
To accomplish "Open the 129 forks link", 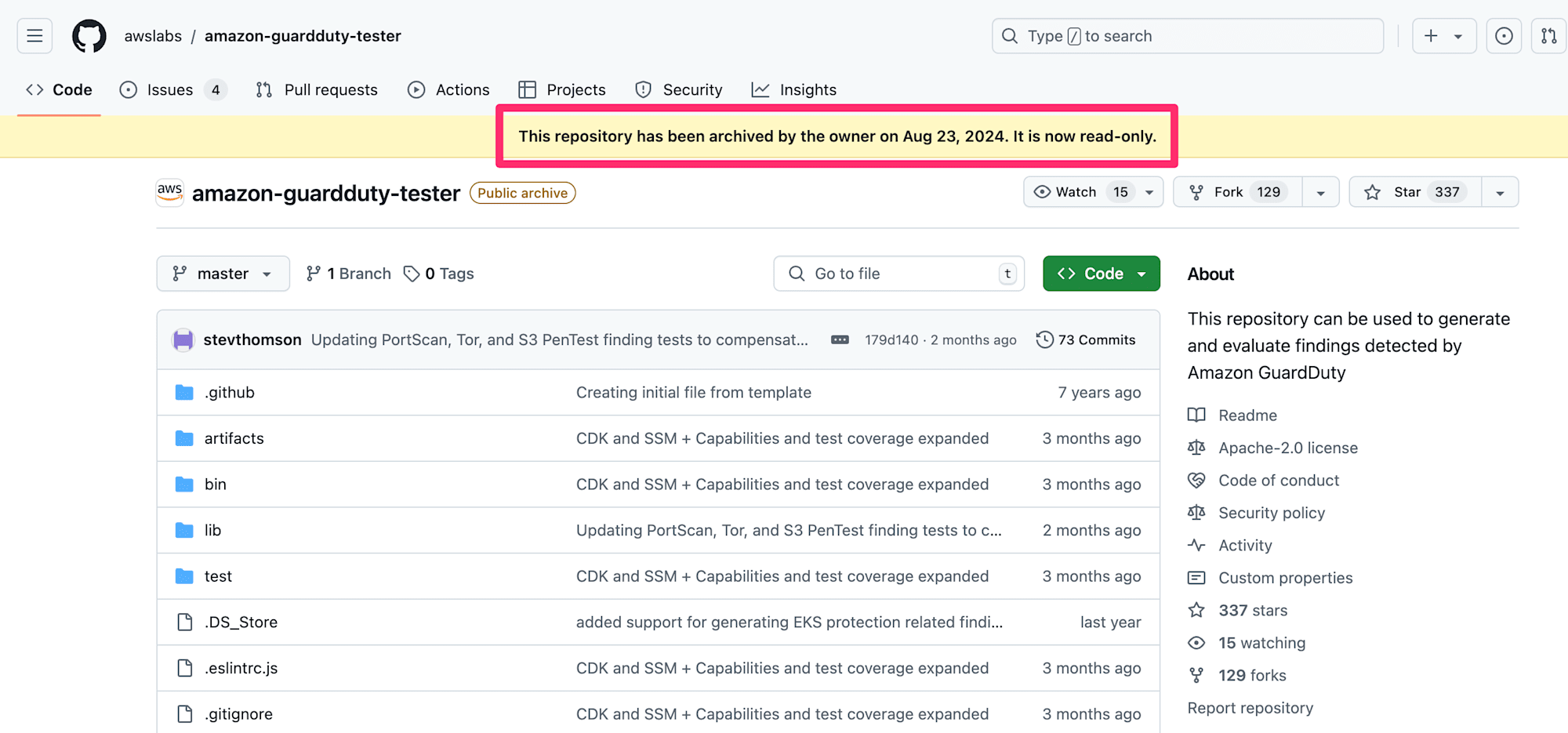I will pyautogui.click(x=1252, y=675).
